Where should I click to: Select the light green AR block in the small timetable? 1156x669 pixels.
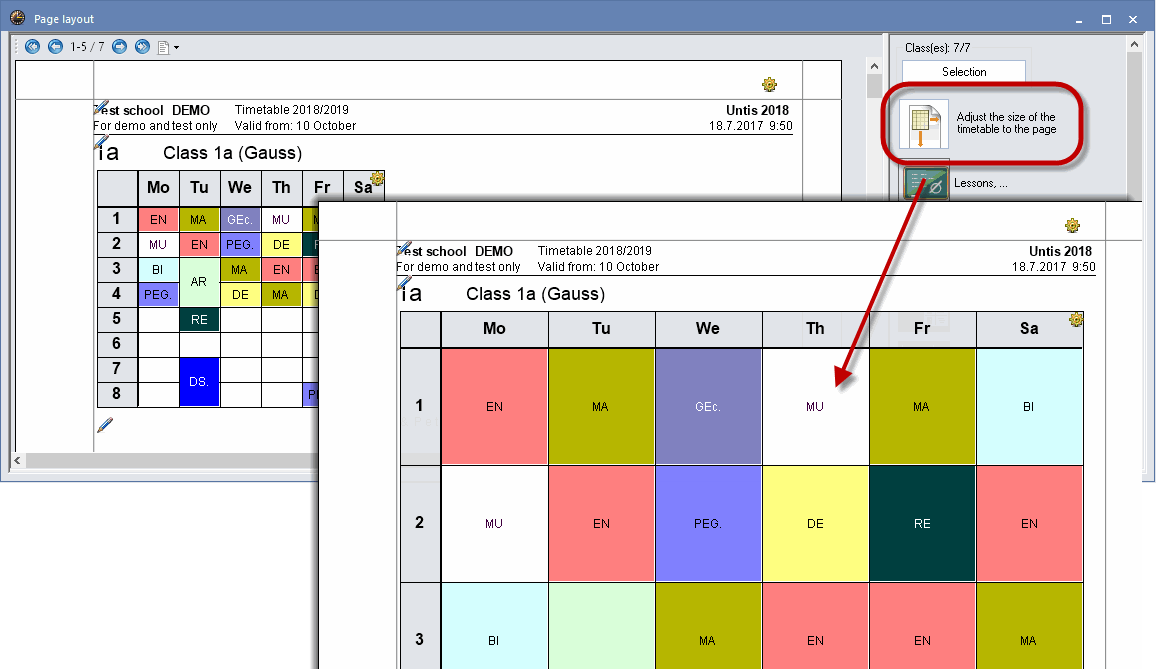[x=199, y=282]
